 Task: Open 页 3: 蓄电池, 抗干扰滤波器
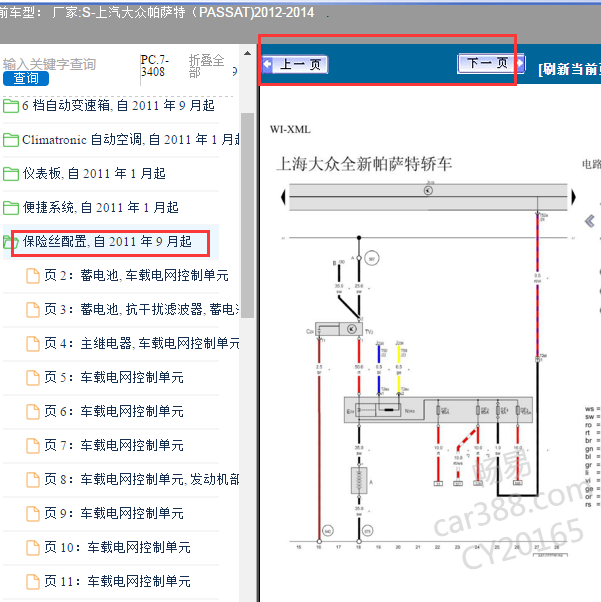click(x=142, y=309)
